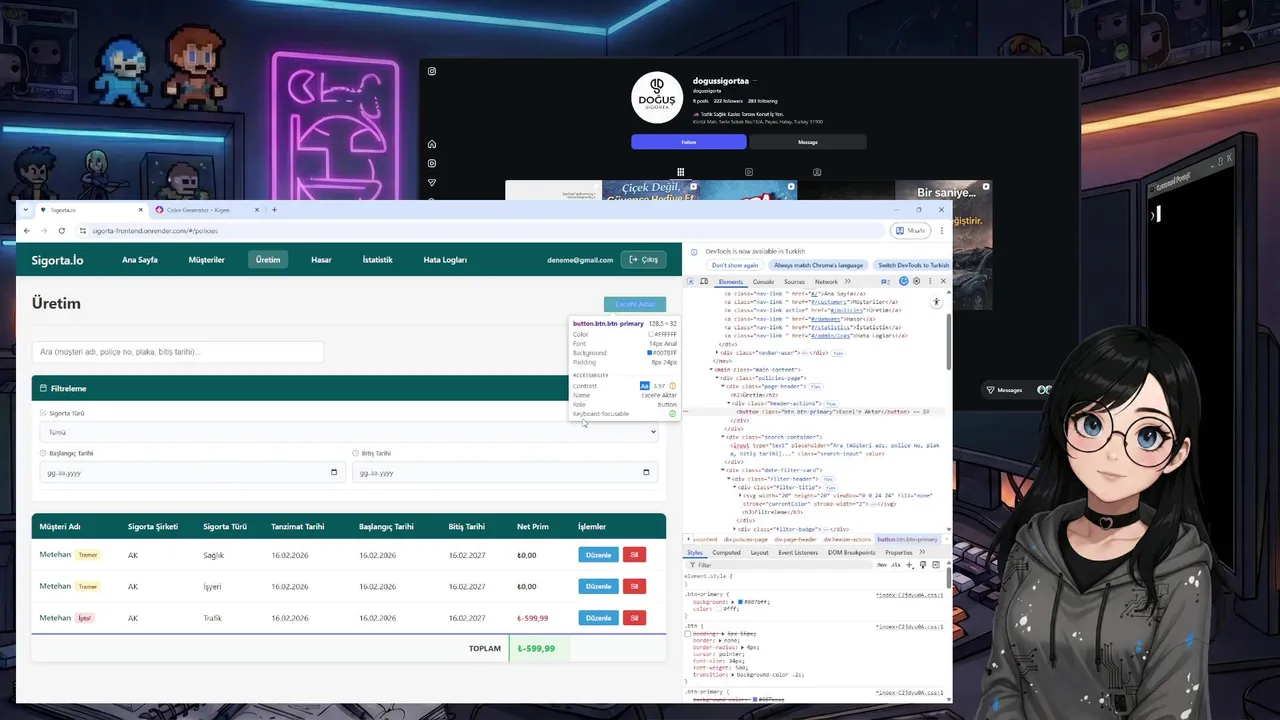Collapse the search-container div node
Screen dimensions: 1280x720
[723, 437]
